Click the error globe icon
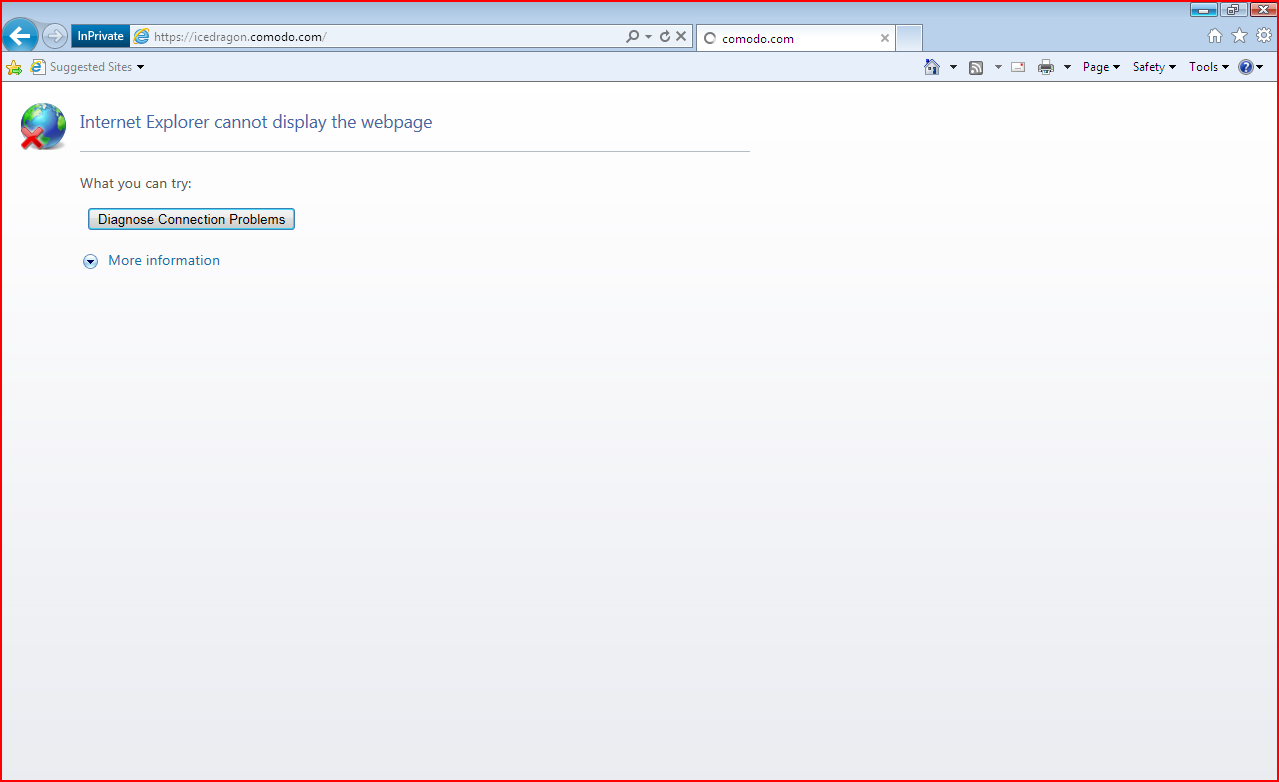This screenshot has width=1279, height=782. [x=43, y=127]
